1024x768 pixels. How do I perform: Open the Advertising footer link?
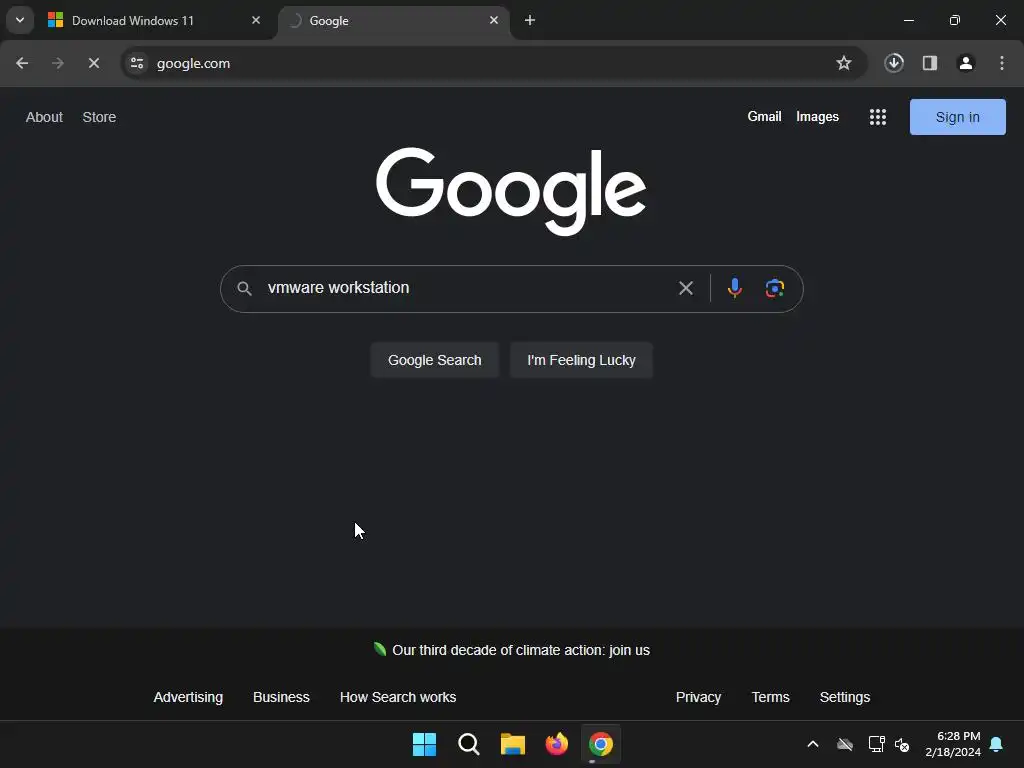[188, 697]
